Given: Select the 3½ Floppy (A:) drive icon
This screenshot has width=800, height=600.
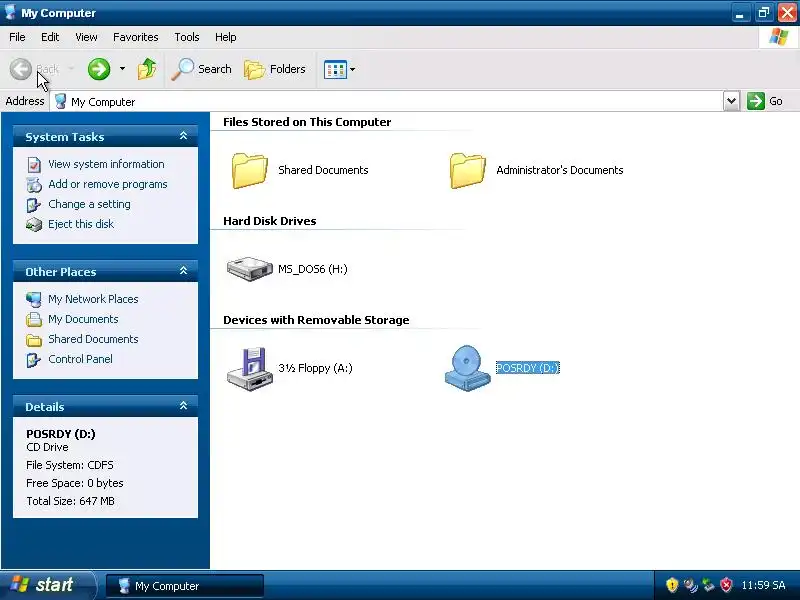Looking at the screenshot, I should click(x=249, y=369).
